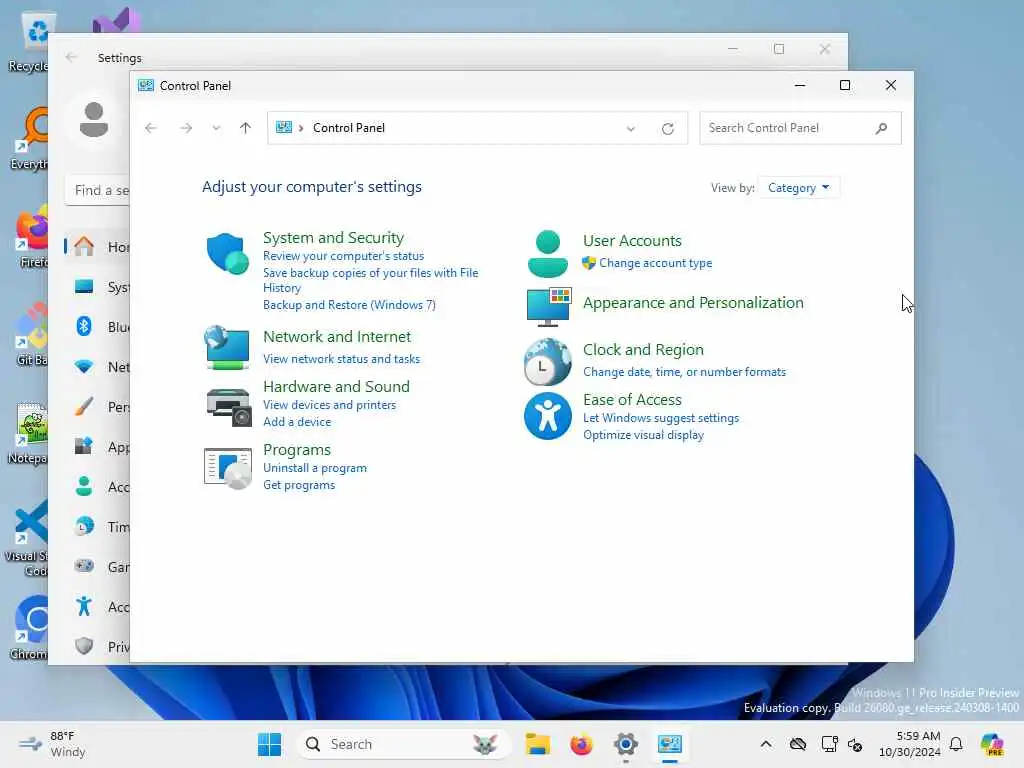
Task: Click Let Windows suggest settings
Action: [661, 418]
